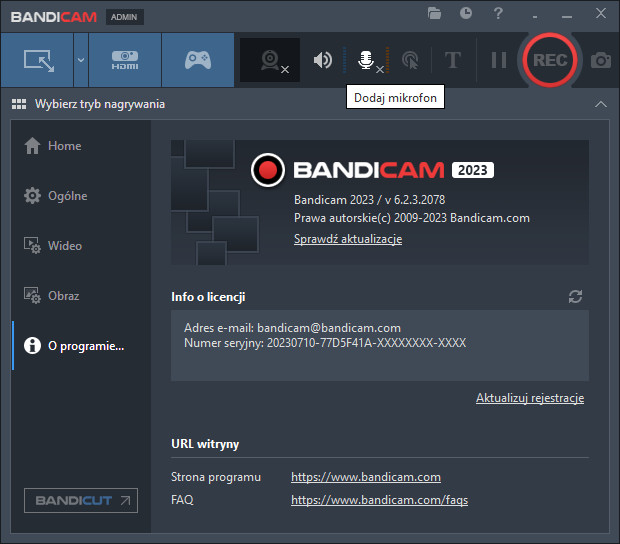Viewport: 620px width, 544px height.
Task: Open the scheduled recording clock icon
Action: click(x=466, y=13)
